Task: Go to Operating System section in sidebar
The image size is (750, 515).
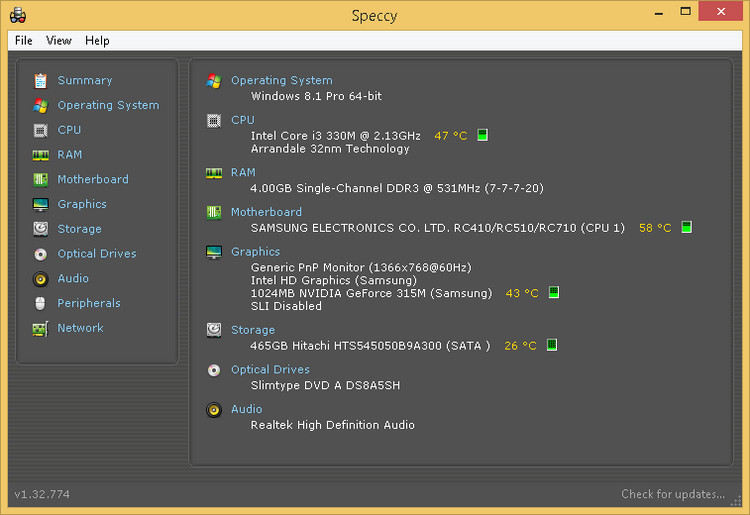Action: pos(108,105)
